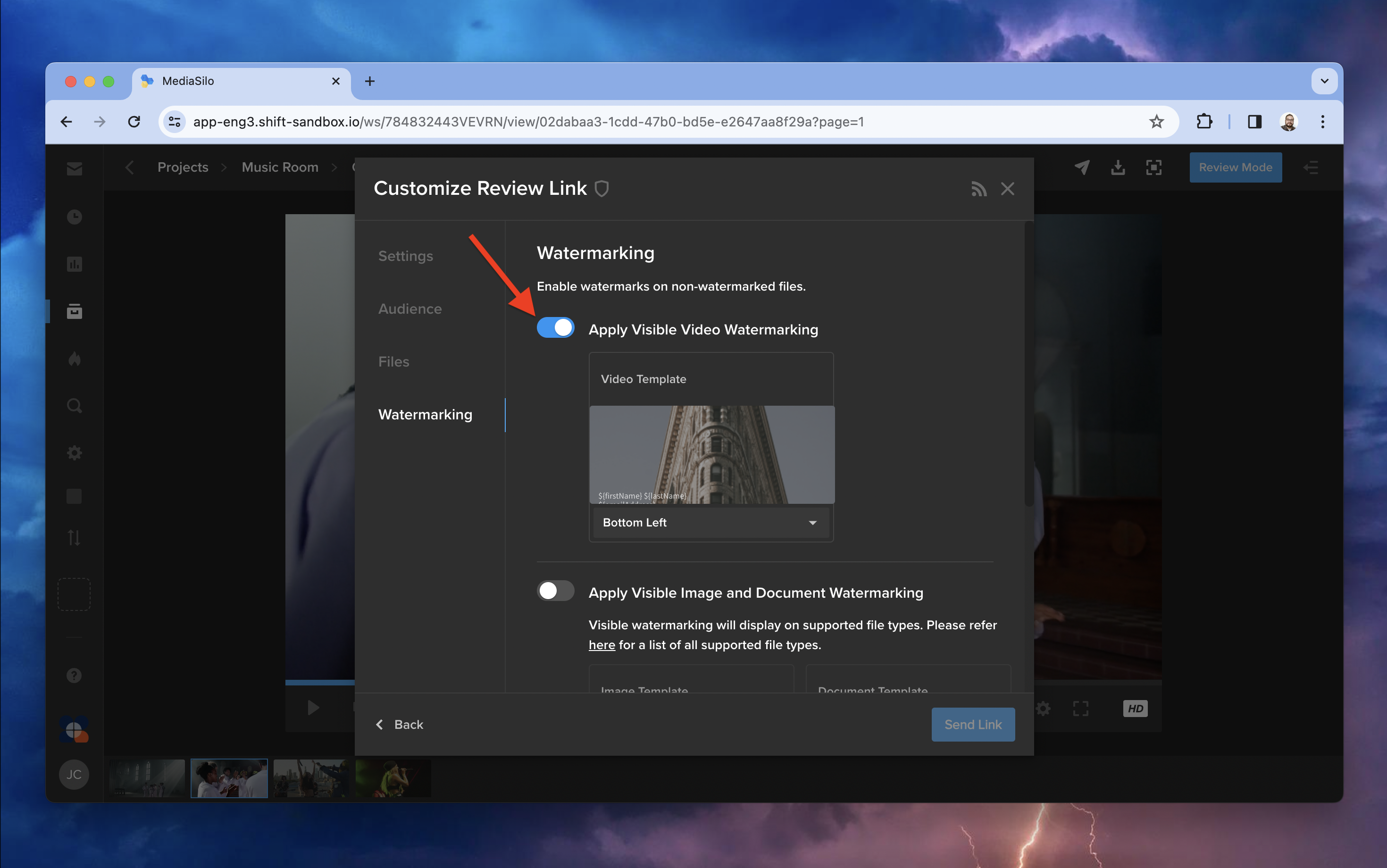Open the inbox mail icon in sidebar

(x=74, y=168)
